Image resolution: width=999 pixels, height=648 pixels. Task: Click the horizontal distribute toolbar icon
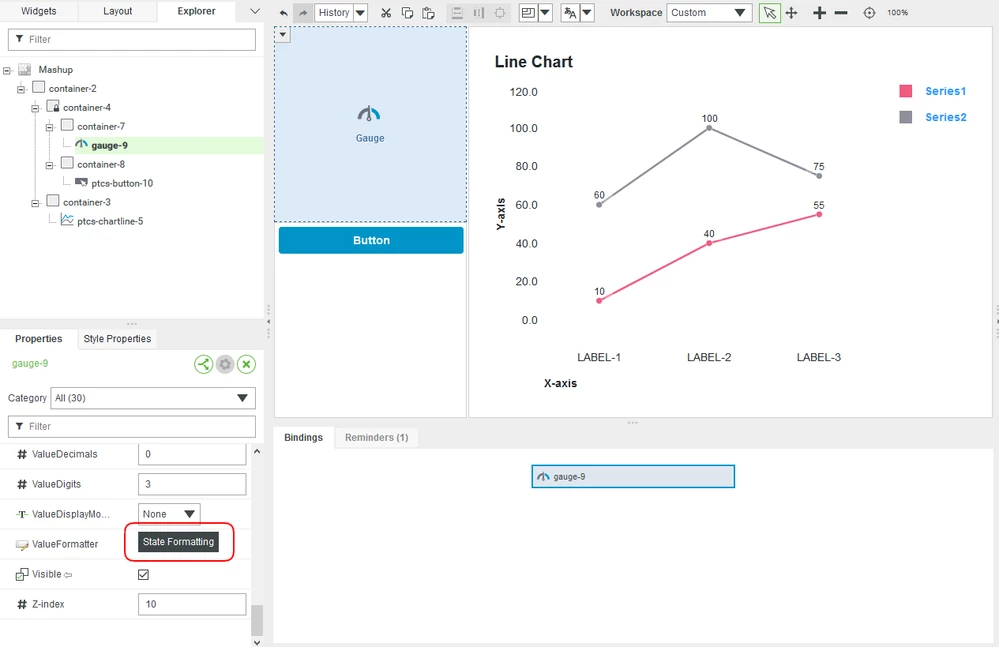click(x=478, y=13)
